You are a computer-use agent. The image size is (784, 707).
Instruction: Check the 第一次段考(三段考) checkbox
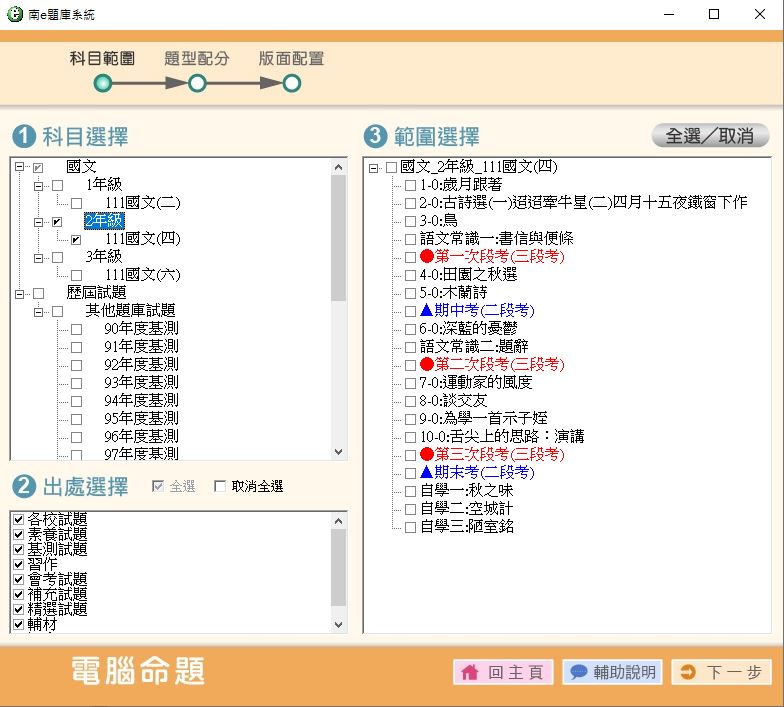[410, 258]
